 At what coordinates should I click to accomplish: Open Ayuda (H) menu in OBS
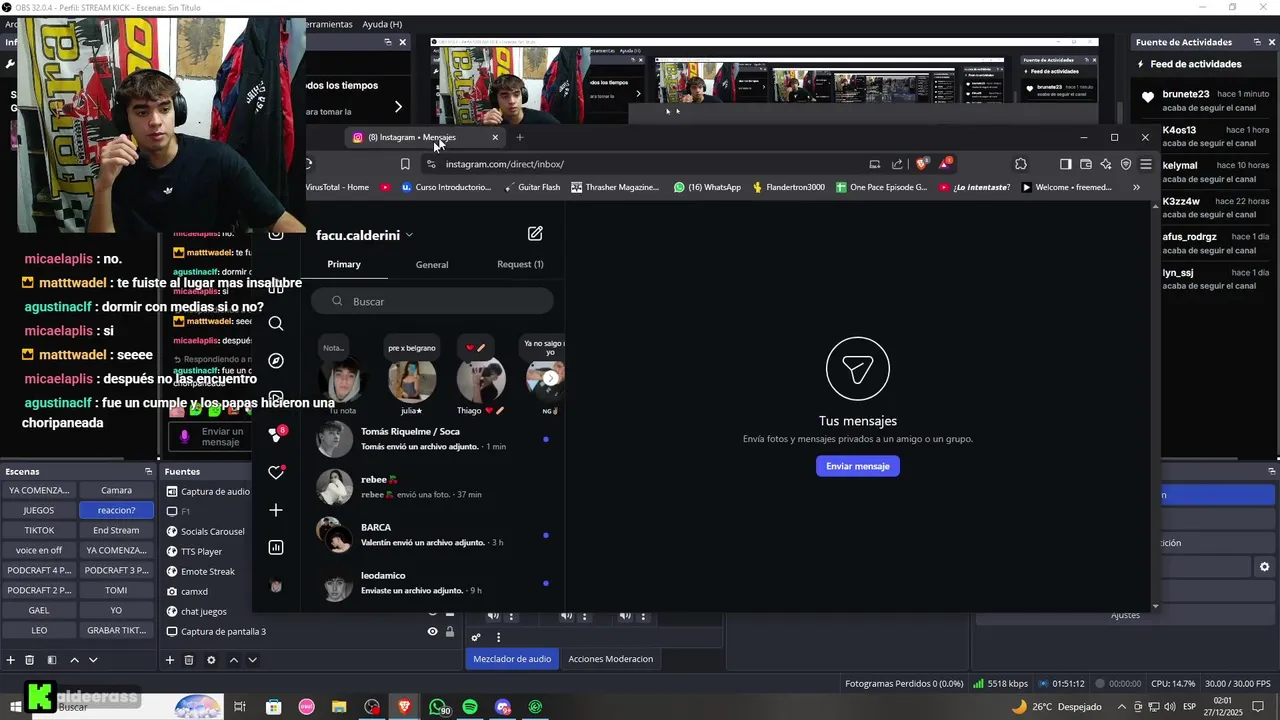pos(382,24)
